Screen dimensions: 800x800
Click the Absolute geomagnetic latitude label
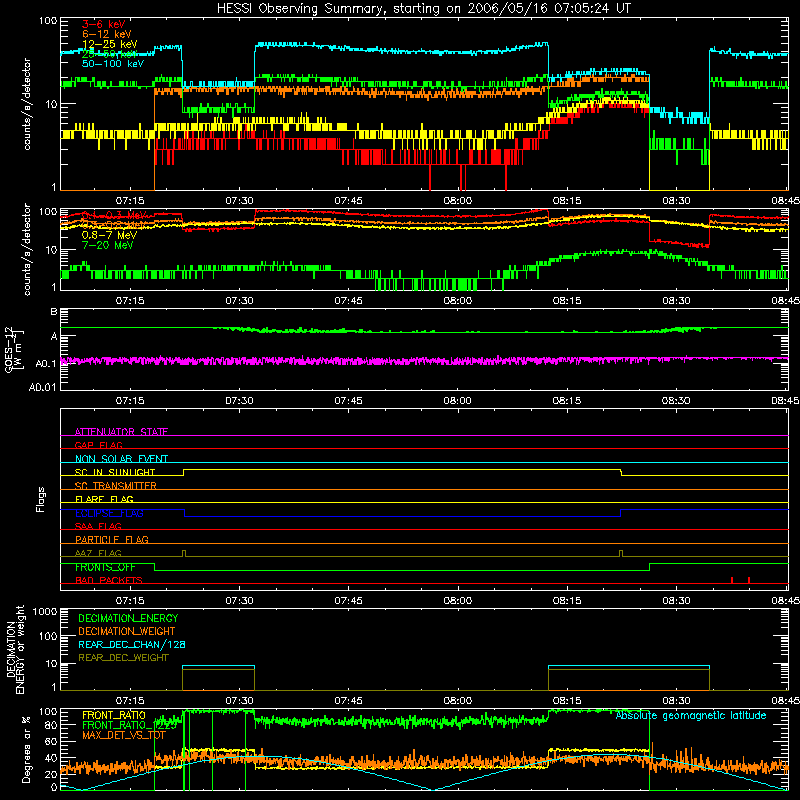(x=691, y=716)
